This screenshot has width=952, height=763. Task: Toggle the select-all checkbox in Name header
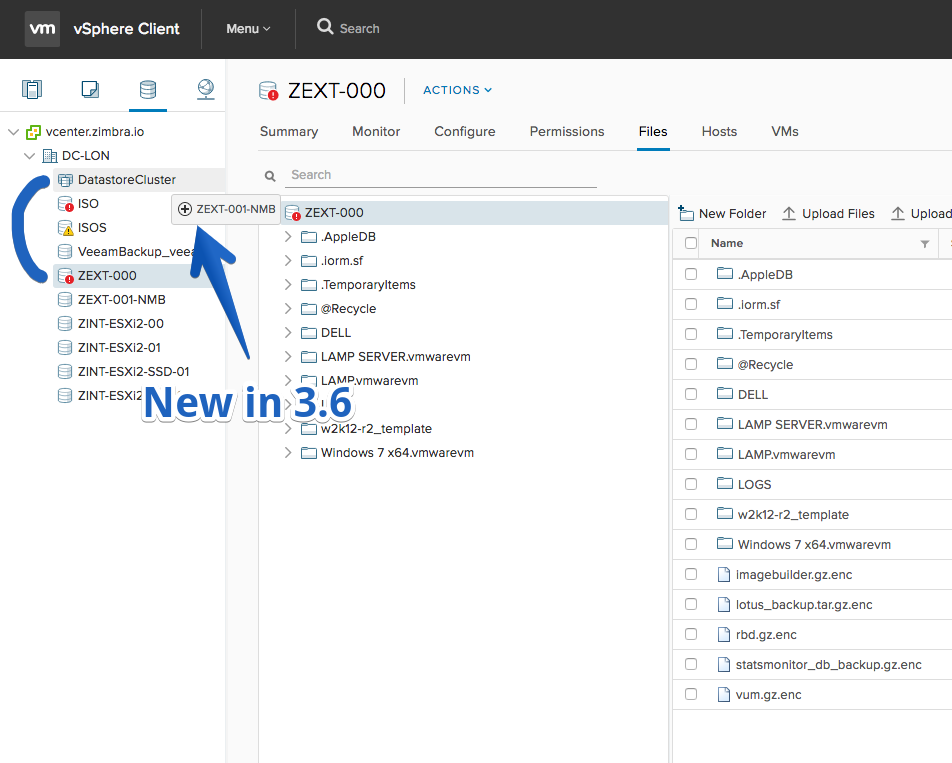691,243
